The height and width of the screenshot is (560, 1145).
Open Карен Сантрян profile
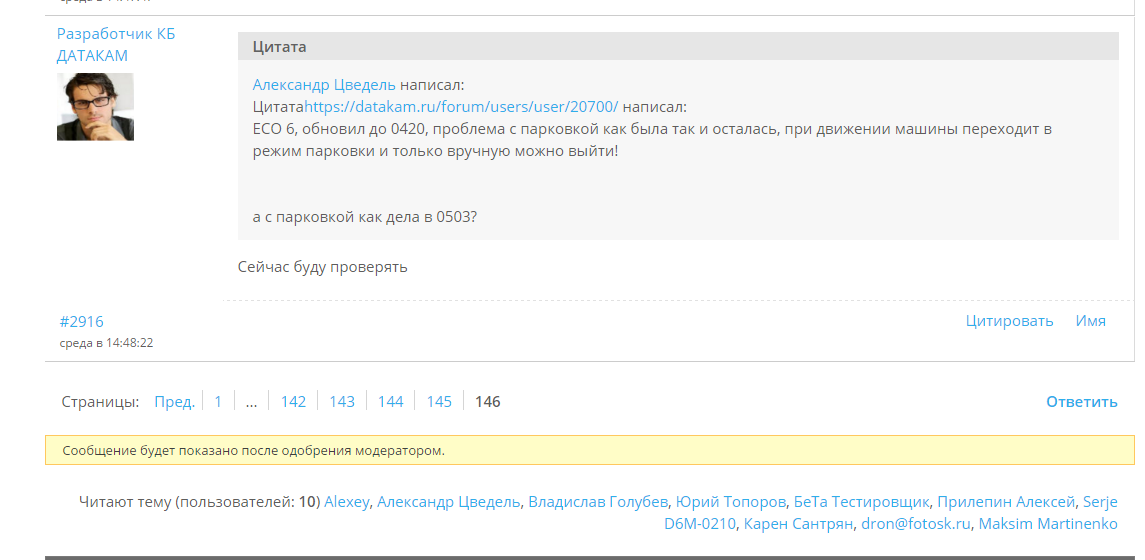point(798,523)
